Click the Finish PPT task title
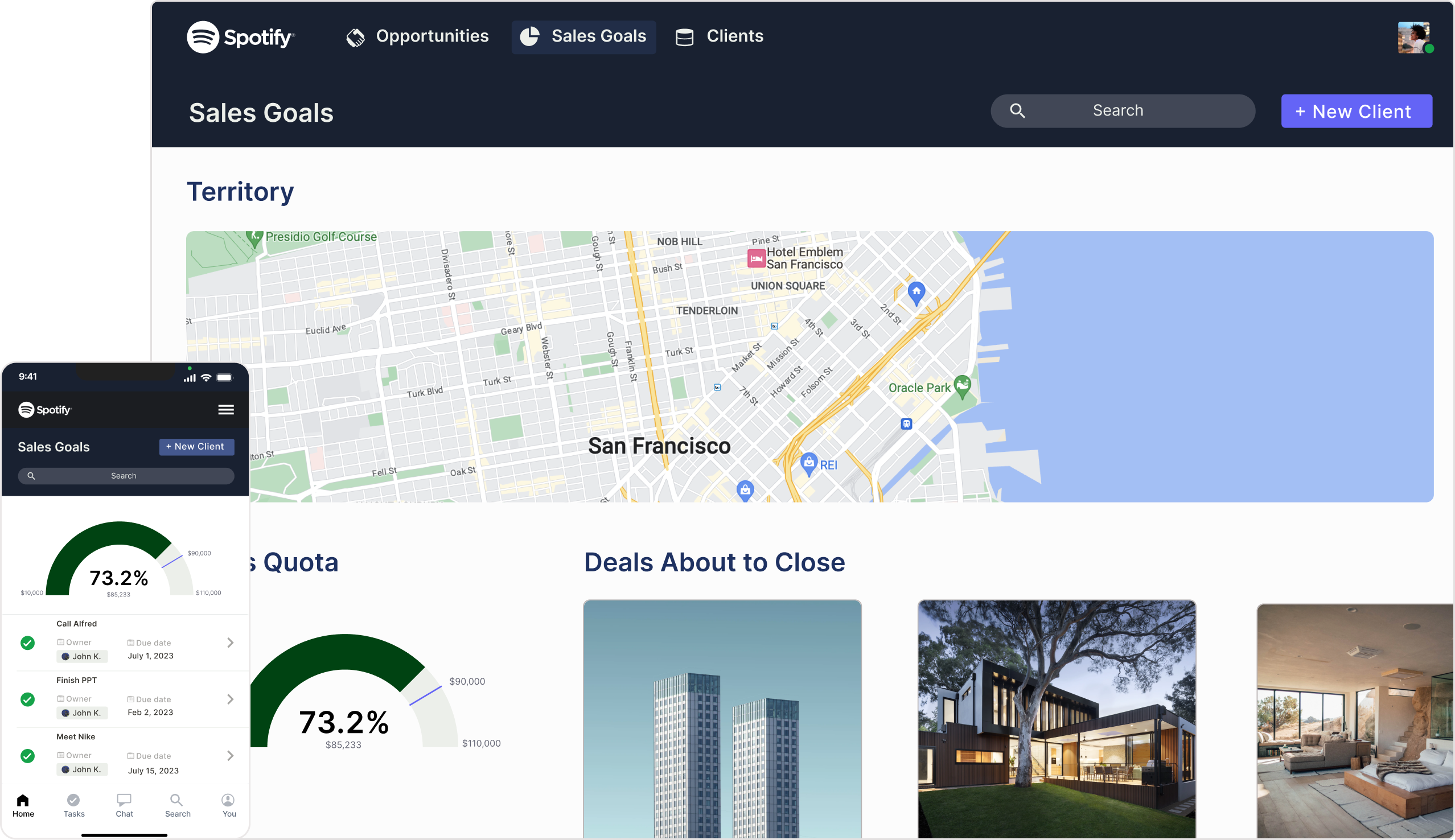 [77, 680]
